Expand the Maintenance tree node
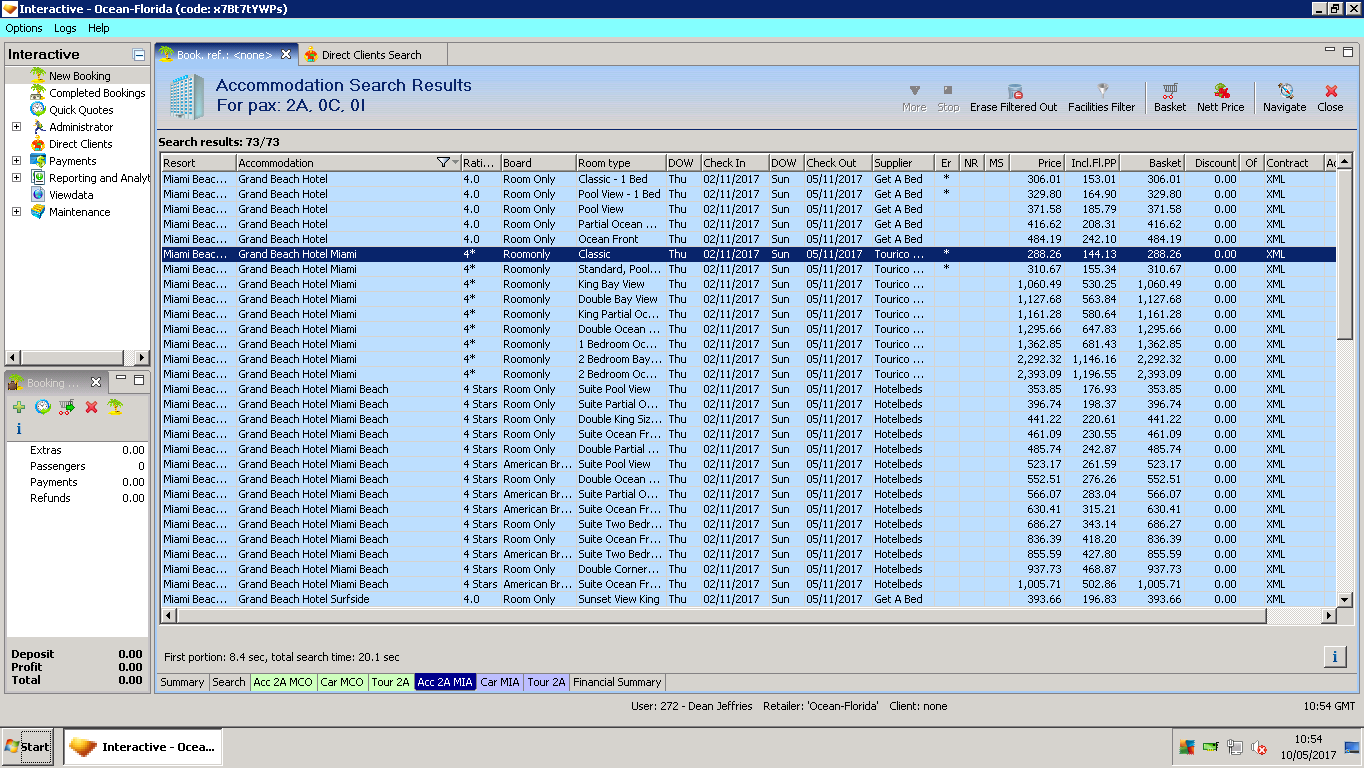1364x768 pixels. pos(16,212)
